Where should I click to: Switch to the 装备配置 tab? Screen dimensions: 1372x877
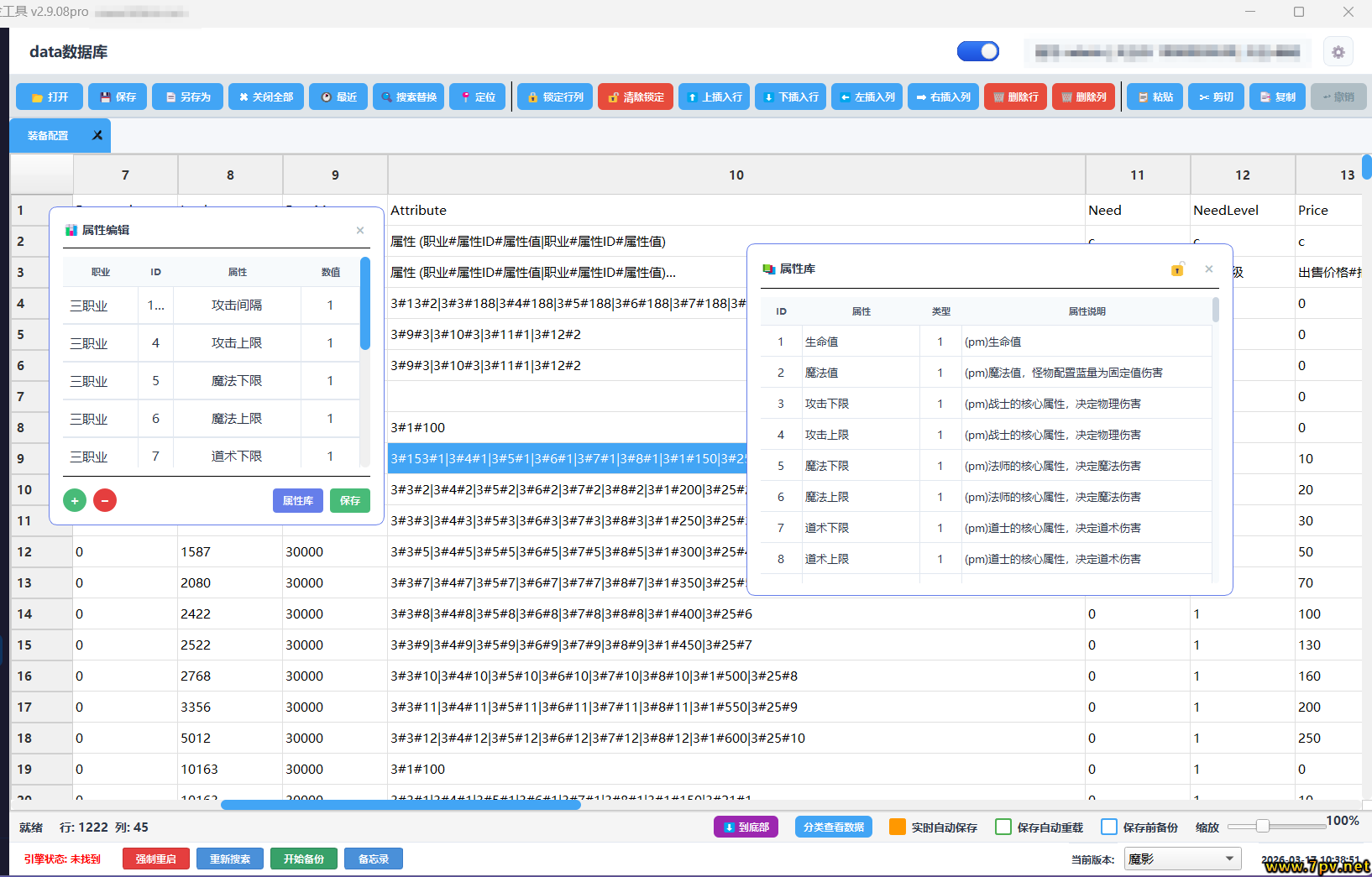tap(49, 136)
